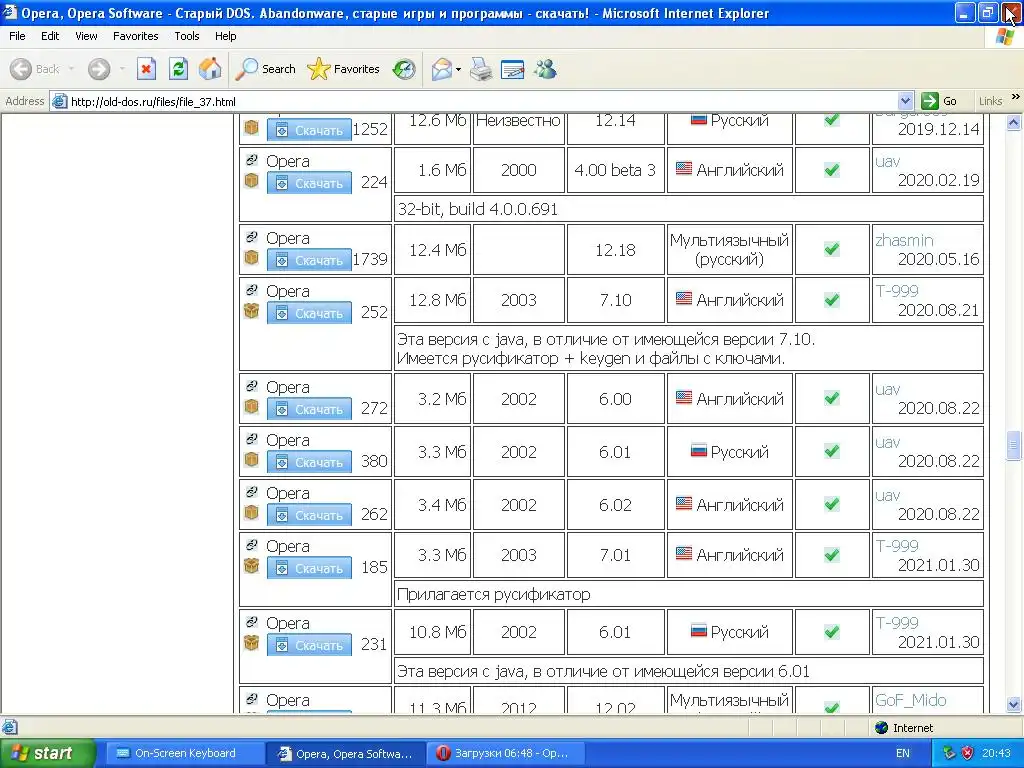Open the Favorites menu

(x=136, y=36)
